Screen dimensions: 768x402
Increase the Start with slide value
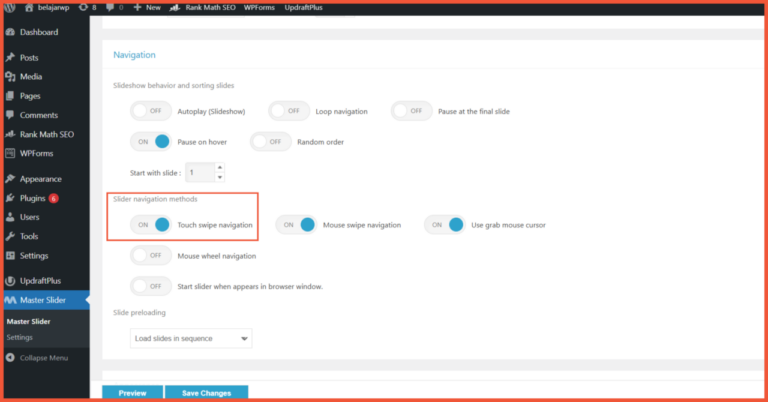[x=219, y=167]
